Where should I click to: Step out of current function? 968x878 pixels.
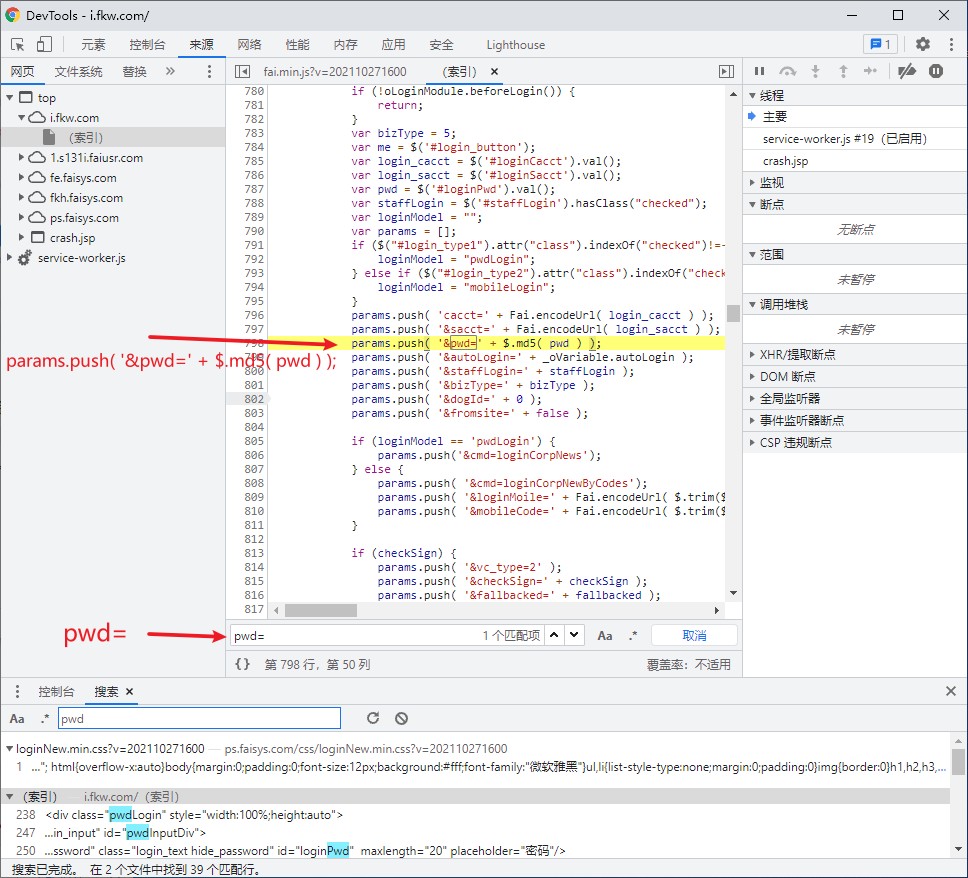click(843, 72)
